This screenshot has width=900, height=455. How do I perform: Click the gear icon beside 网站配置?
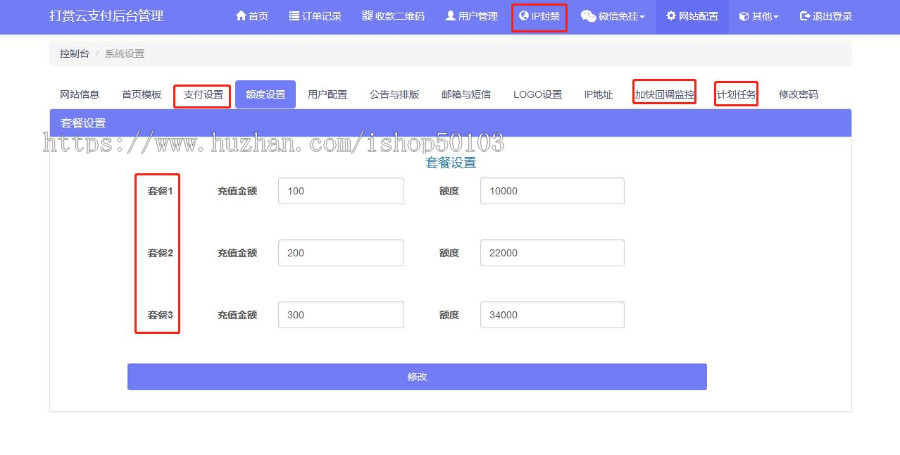671,16
